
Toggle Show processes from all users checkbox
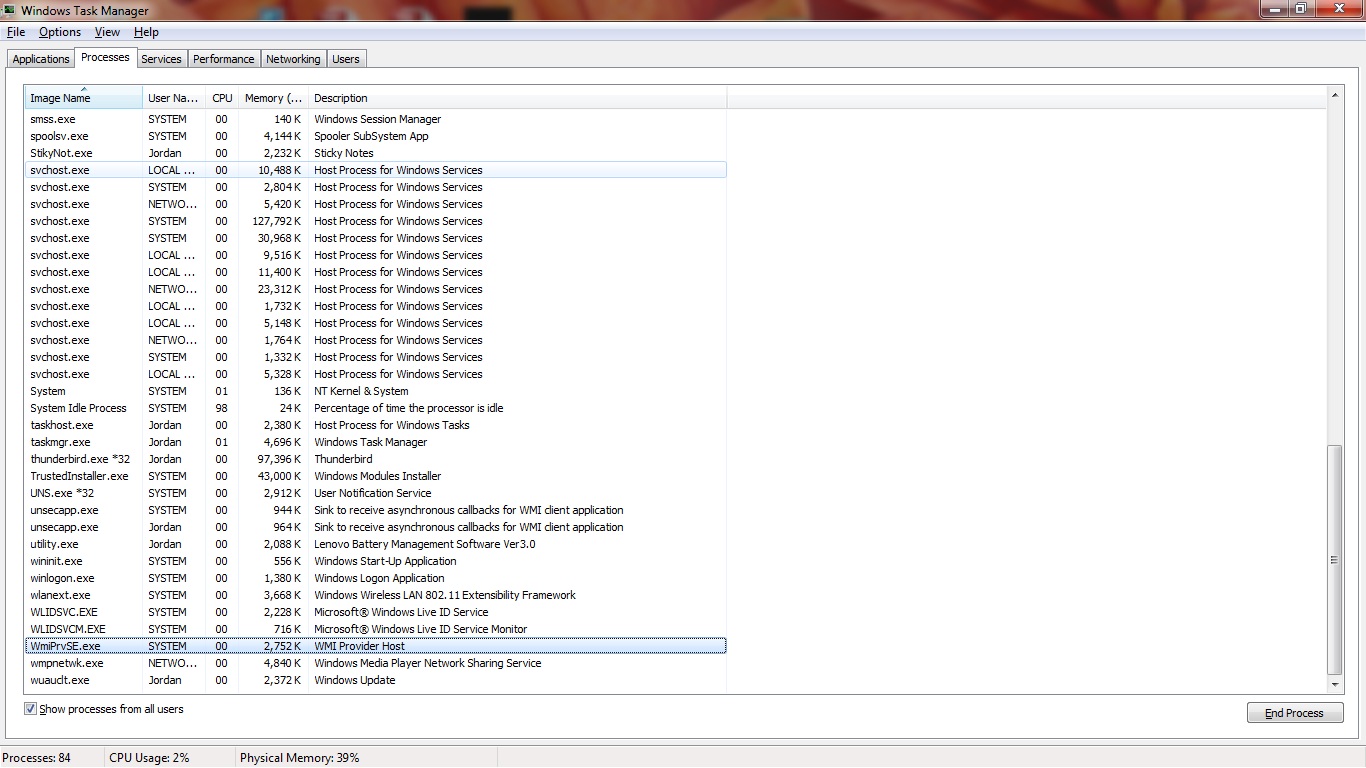click(x=30, y=709)
